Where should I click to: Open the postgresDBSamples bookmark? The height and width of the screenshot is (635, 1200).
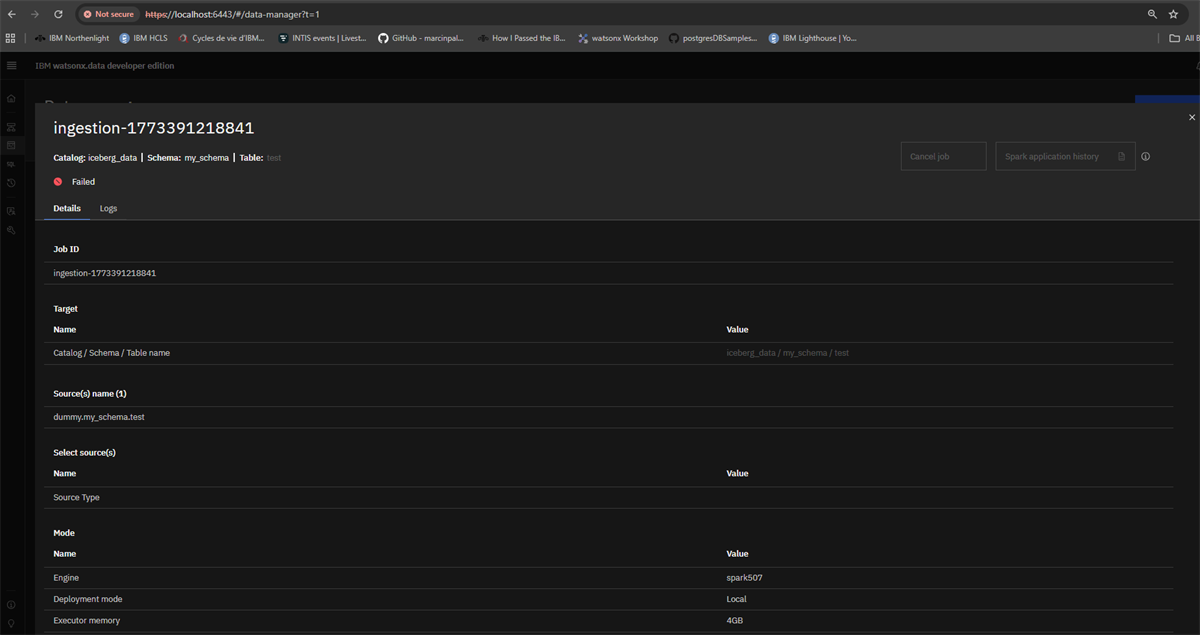point(713,38)
